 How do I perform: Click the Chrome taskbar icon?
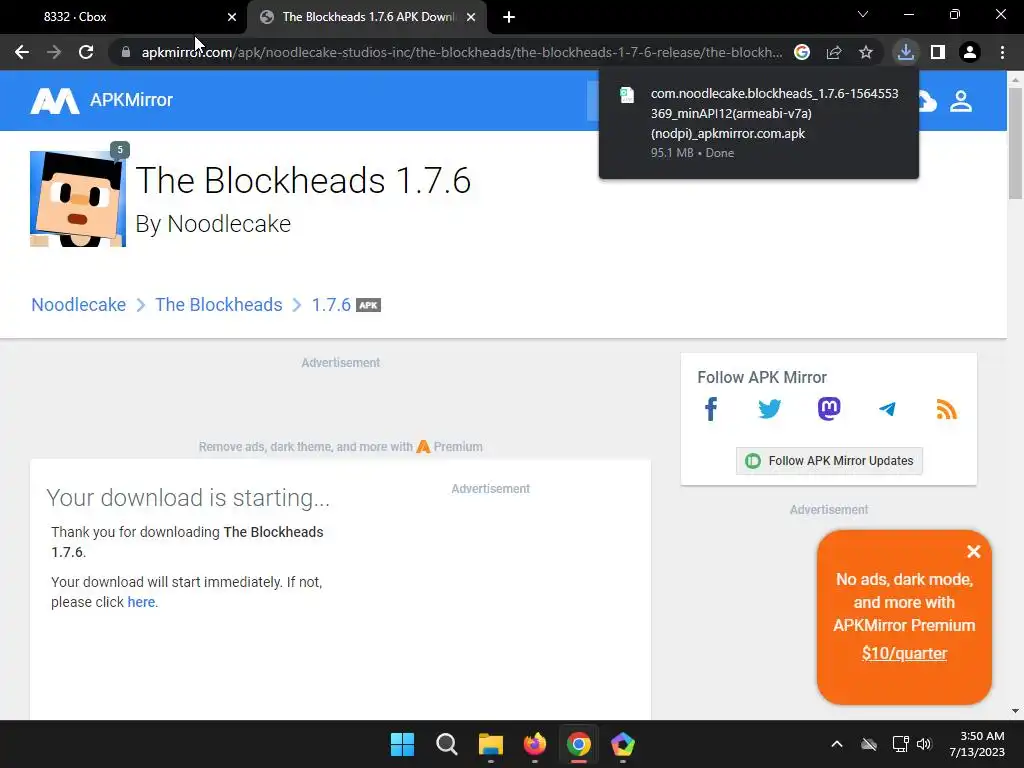coord(579,744)
